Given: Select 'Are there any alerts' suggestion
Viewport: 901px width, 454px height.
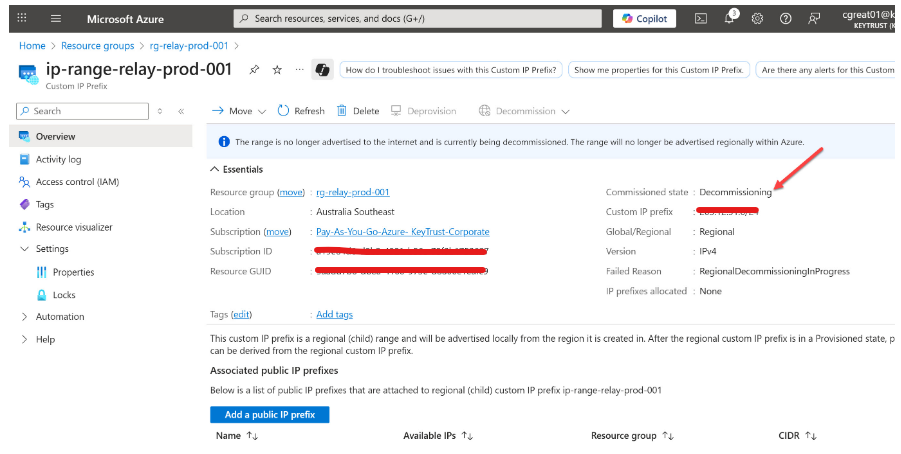Looking at the screenshot, I should (826, 70).
